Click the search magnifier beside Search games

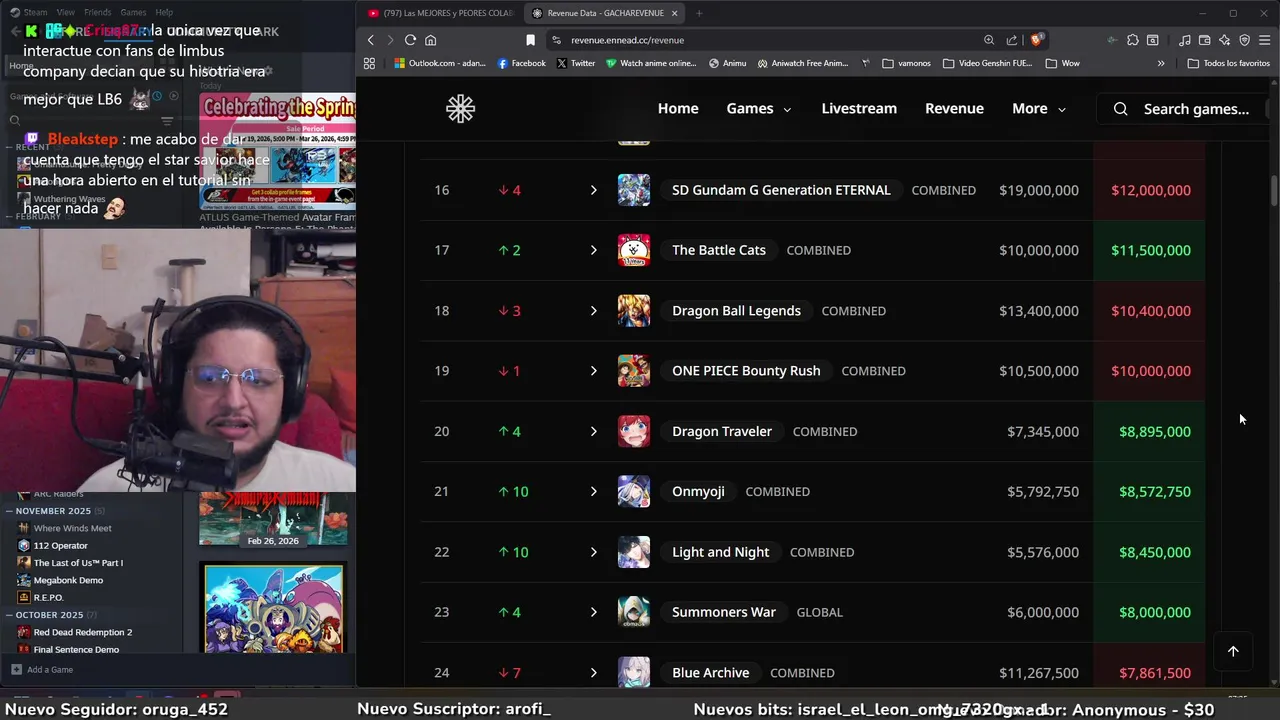(1120, 109)
